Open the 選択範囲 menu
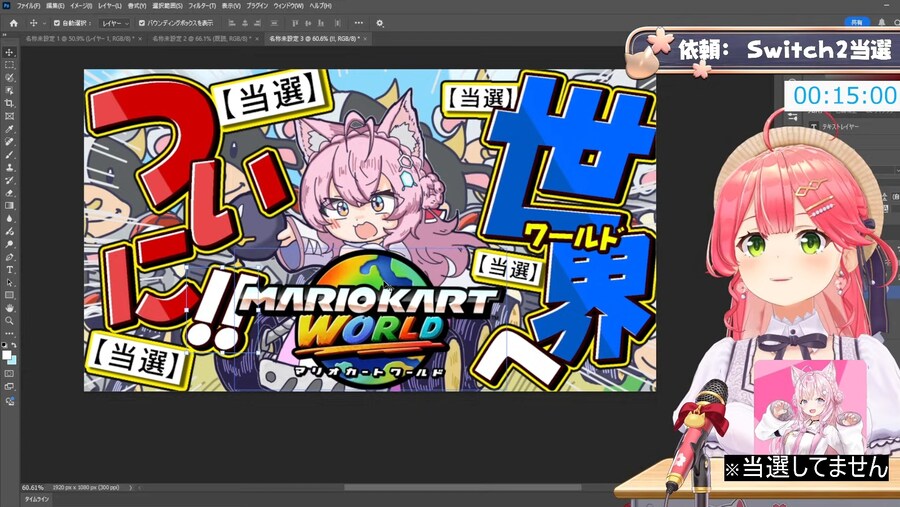This screenshot has width=900, height=507. (x=168, y=6)
